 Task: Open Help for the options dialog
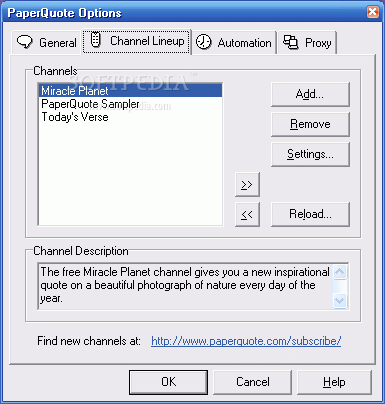click(334, 382)
